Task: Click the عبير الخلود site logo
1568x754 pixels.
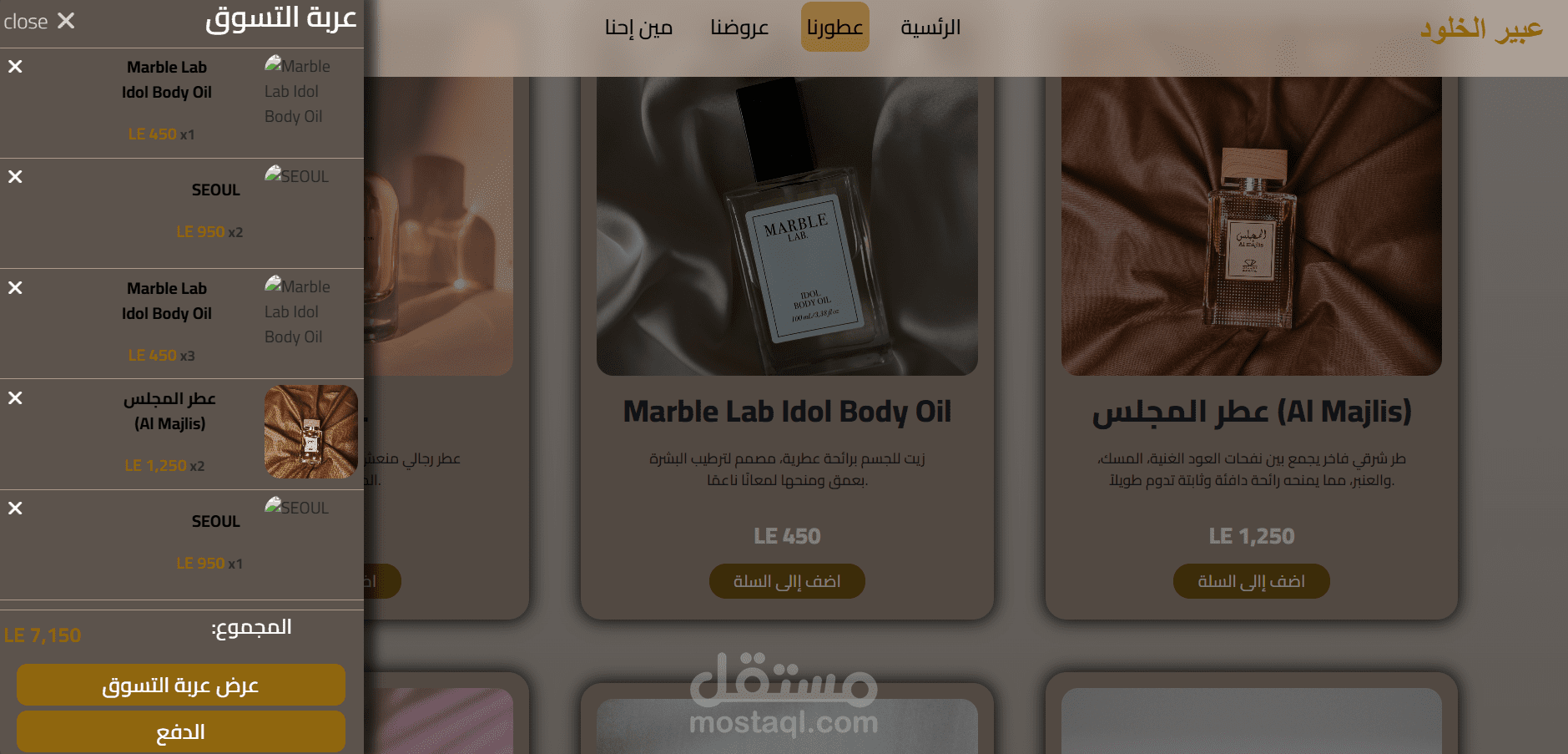Action: 1481,29
